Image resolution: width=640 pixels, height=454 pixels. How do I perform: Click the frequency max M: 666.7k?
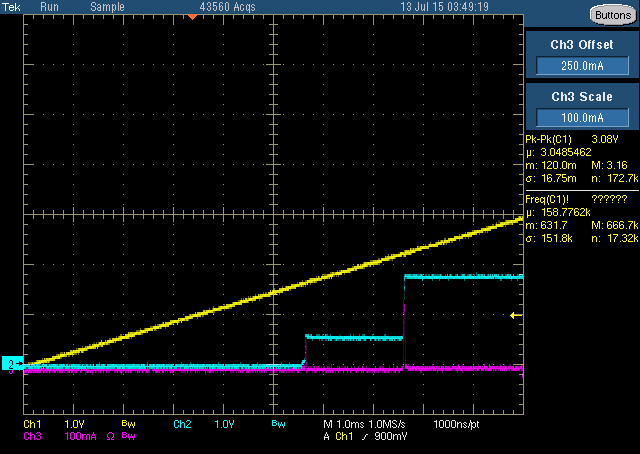(616, 225)
